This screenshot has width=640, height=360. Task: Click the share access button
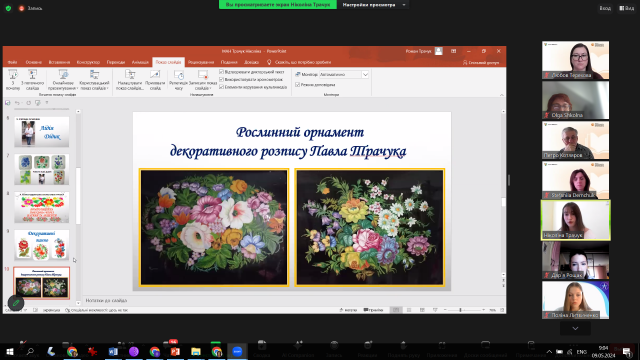[x=481, y=62]
